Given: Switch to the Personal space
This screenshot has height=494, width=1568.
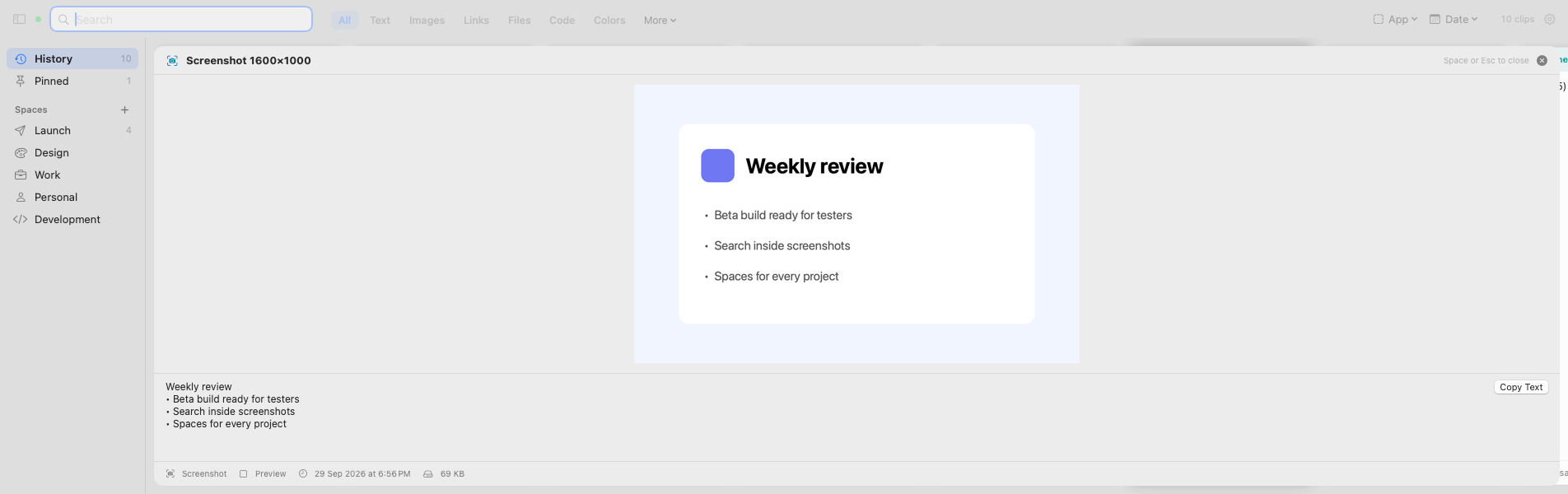Looking at the screenshot, I should (72, 197).
